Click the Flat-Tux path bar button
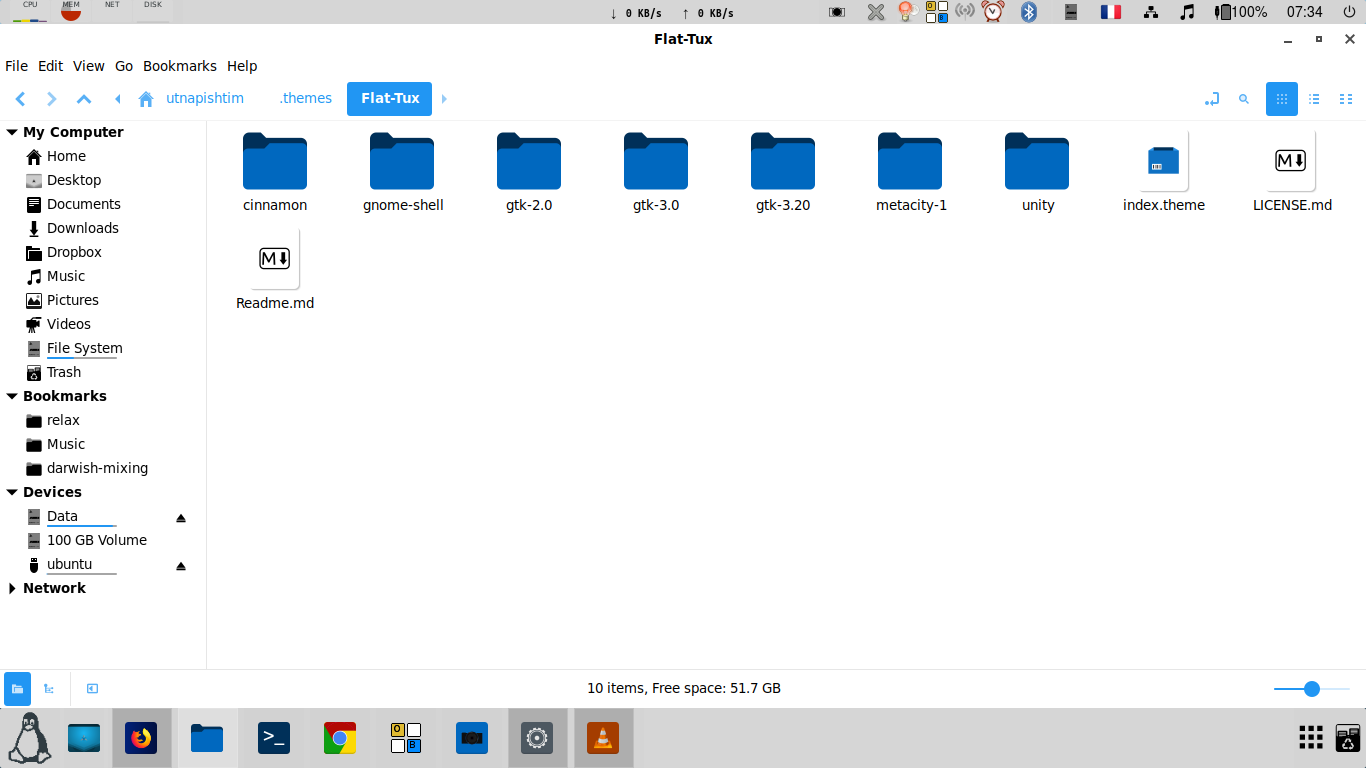The height and width of the screenshot is (768, 1366). point(390,99)
